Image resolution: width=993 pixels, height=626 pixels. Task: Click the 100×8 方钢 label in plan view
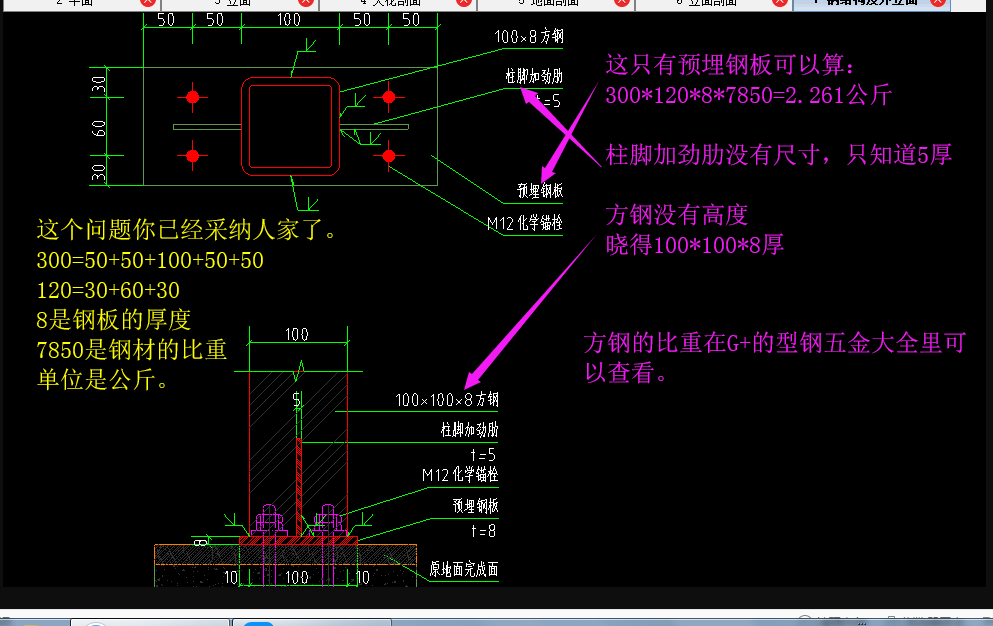[529, 37]
